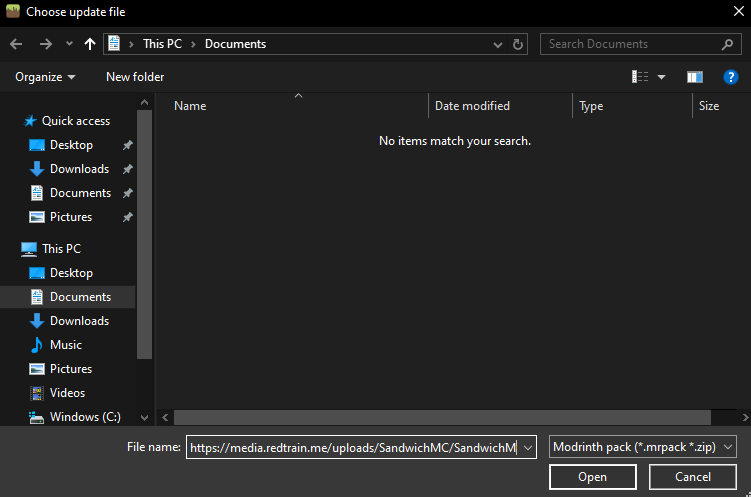Sort by Type column header
This screenshot has width=751, height=497.
coord(591,106)
